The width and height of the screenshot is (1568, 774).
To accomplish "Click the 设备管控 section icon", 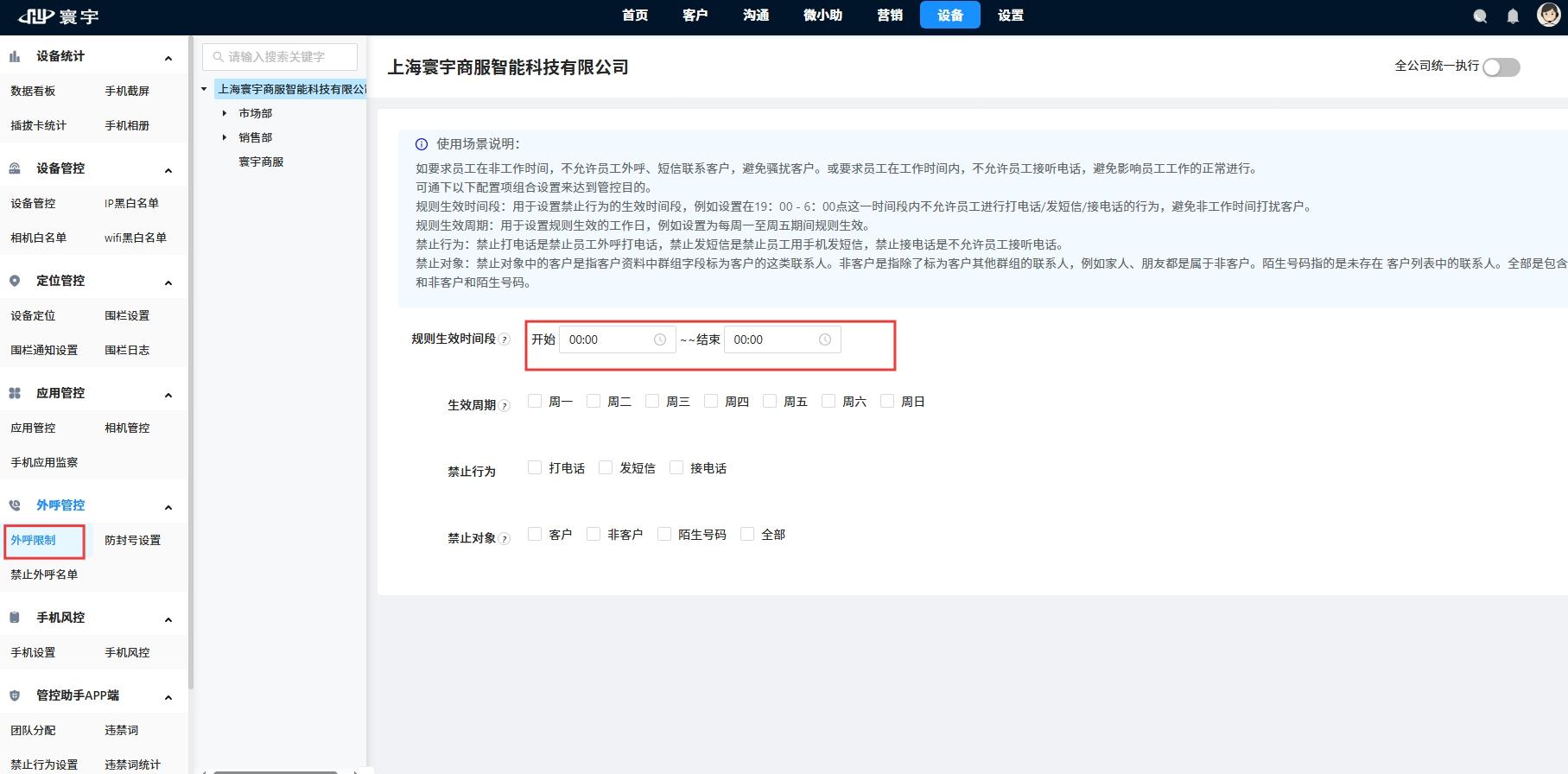I will pyautogui.click(x=15, y=168).
